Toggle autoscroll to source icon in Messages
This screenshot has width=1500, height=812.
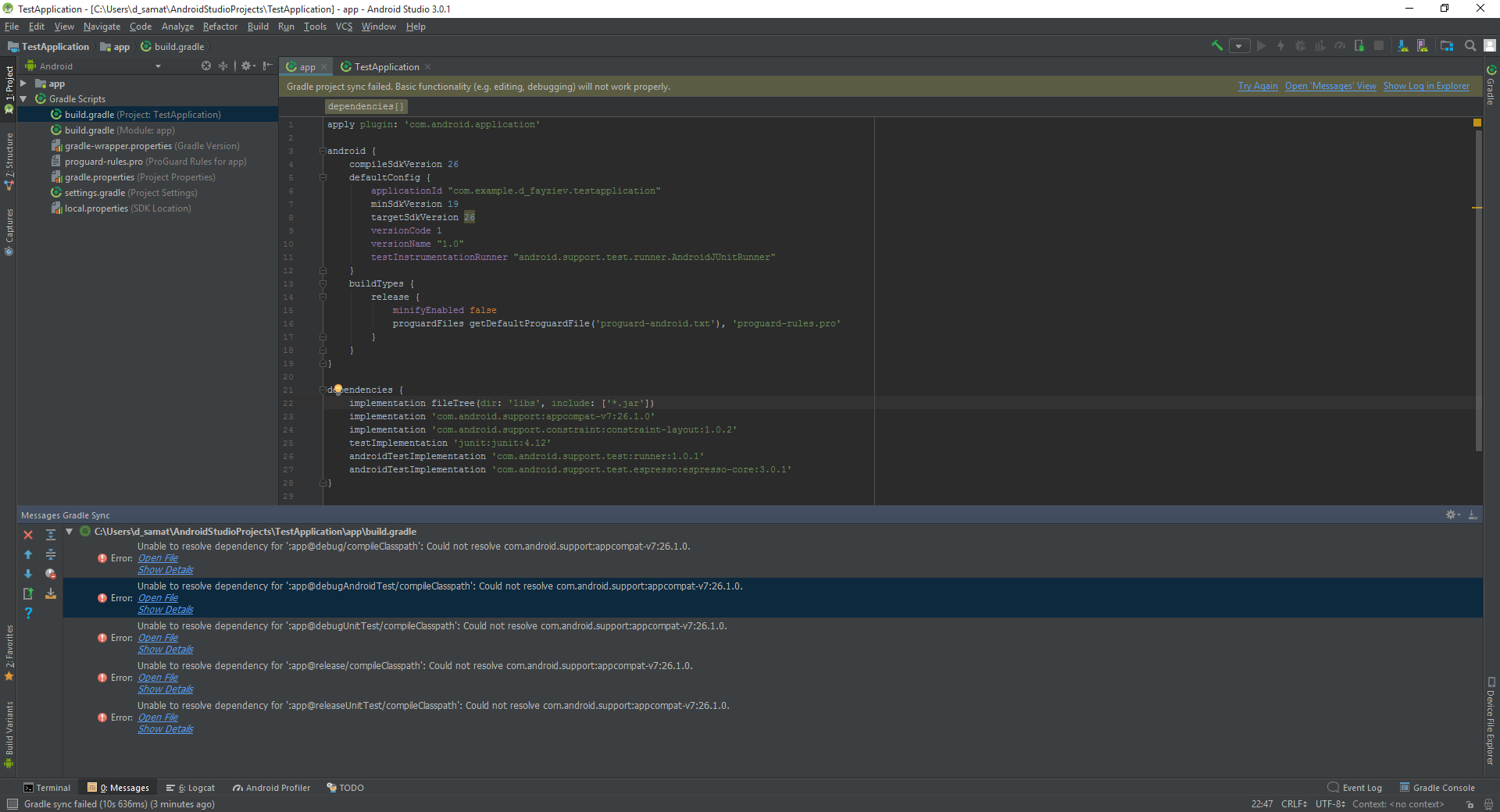(51, 593)
